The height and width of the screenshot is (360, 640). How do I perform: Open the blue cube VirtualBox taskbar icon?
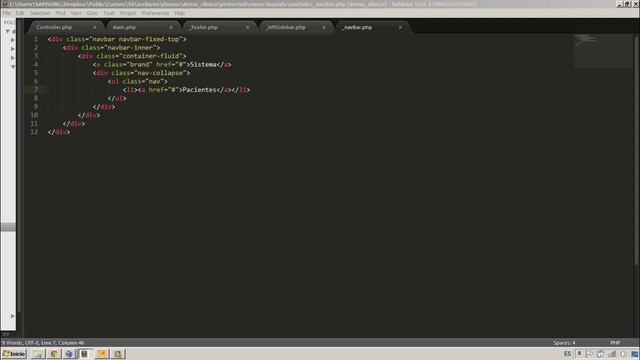[69, 354]
